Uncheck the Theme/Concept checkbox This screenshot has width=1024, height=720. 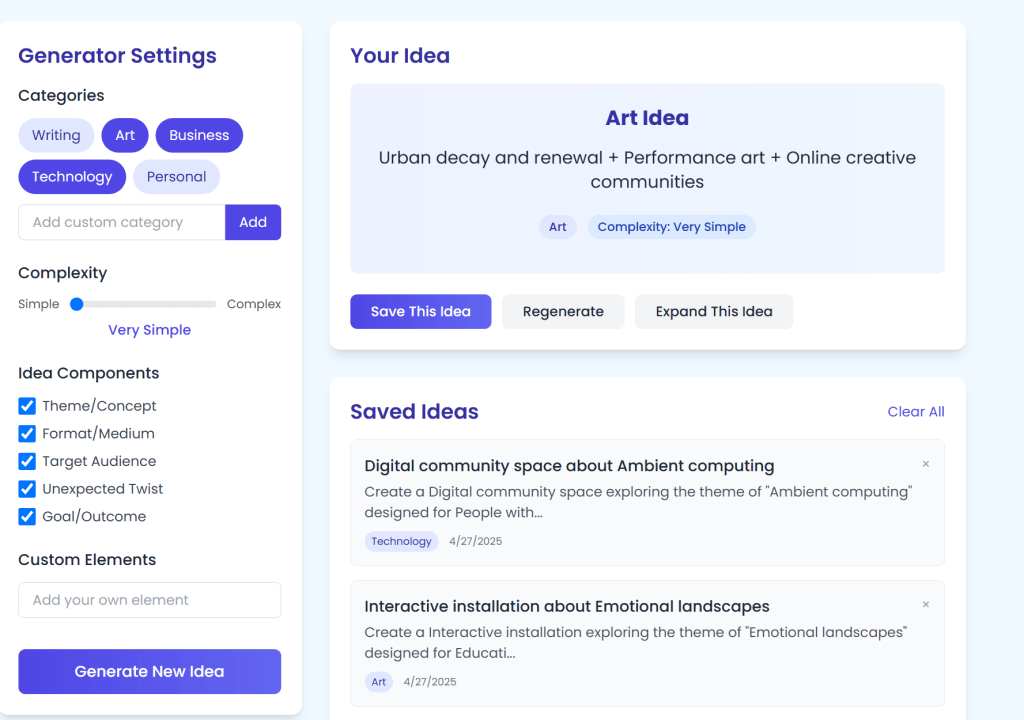(27, 406)
